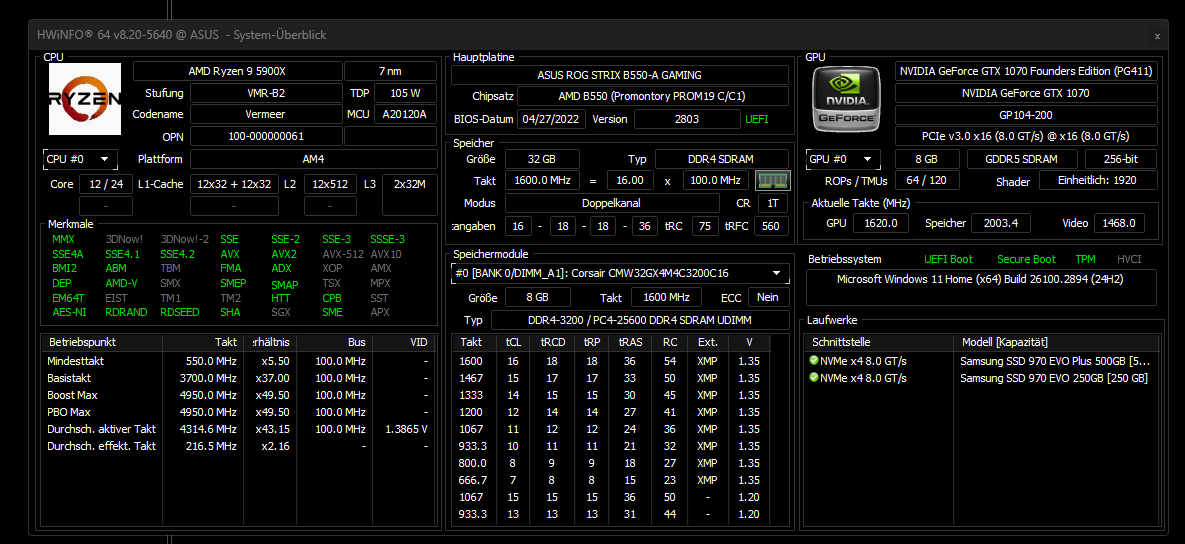Select the Boost Max row

[239, 395]
